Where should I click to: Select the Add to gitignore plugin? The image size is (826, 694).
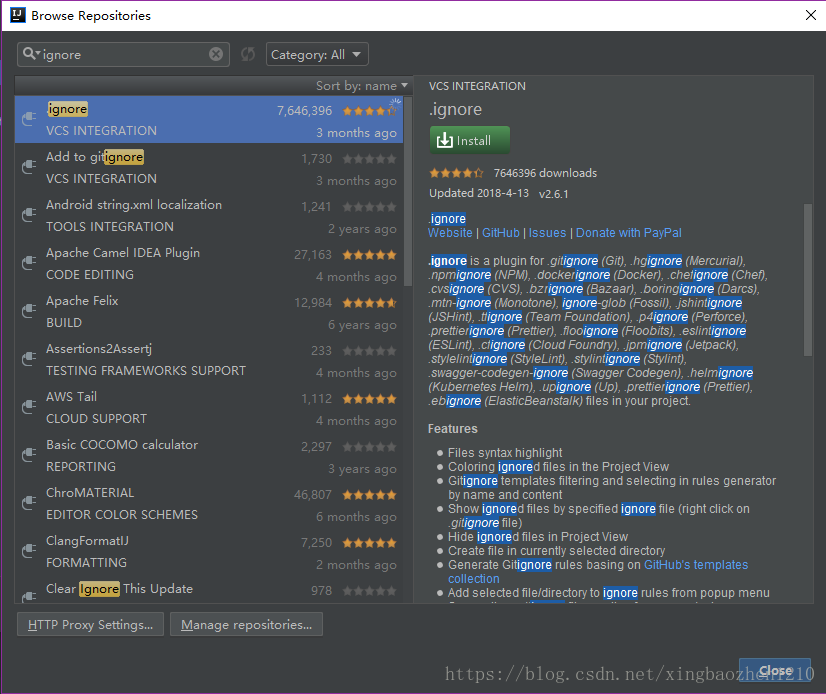(209, 168)
